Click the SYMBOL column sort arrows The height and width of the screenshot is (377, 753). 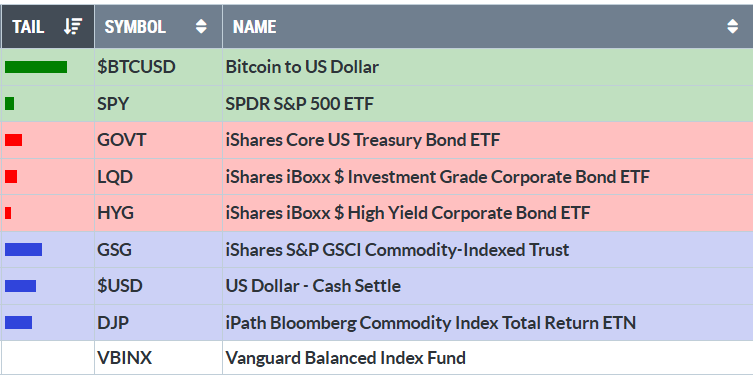click(x=201, y=26)
